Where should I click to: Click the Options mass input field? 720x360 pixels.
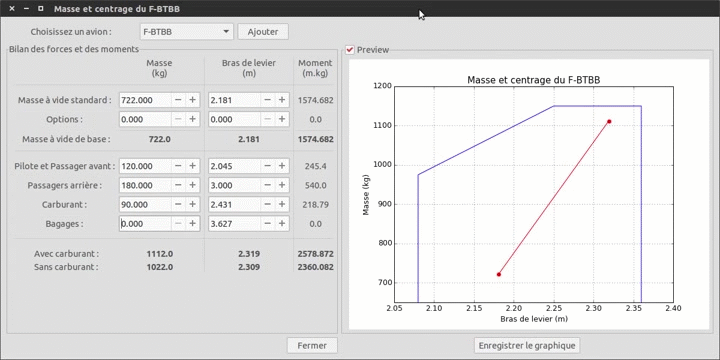click(146, 119)
